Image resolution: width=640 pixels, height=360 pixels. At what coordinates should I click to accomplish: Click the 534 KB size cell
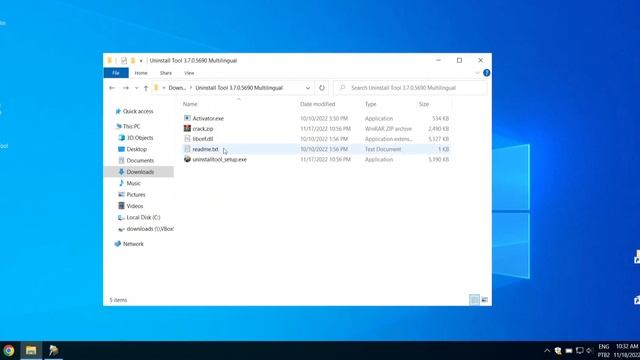click(440, 118)
